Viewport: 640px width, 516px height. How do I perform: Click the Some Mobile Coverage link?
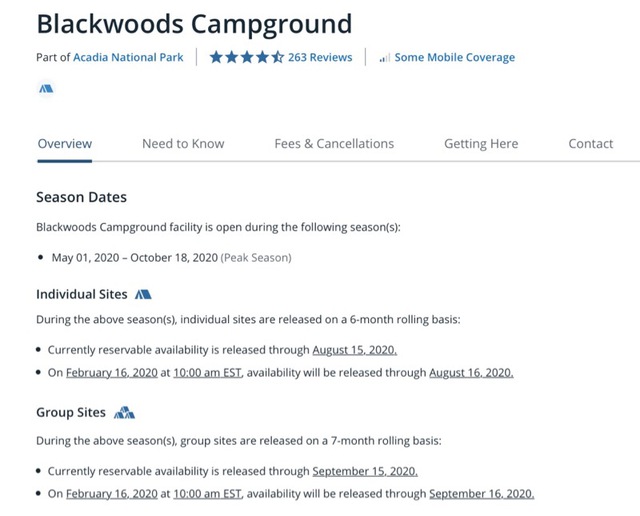point(455,57)
